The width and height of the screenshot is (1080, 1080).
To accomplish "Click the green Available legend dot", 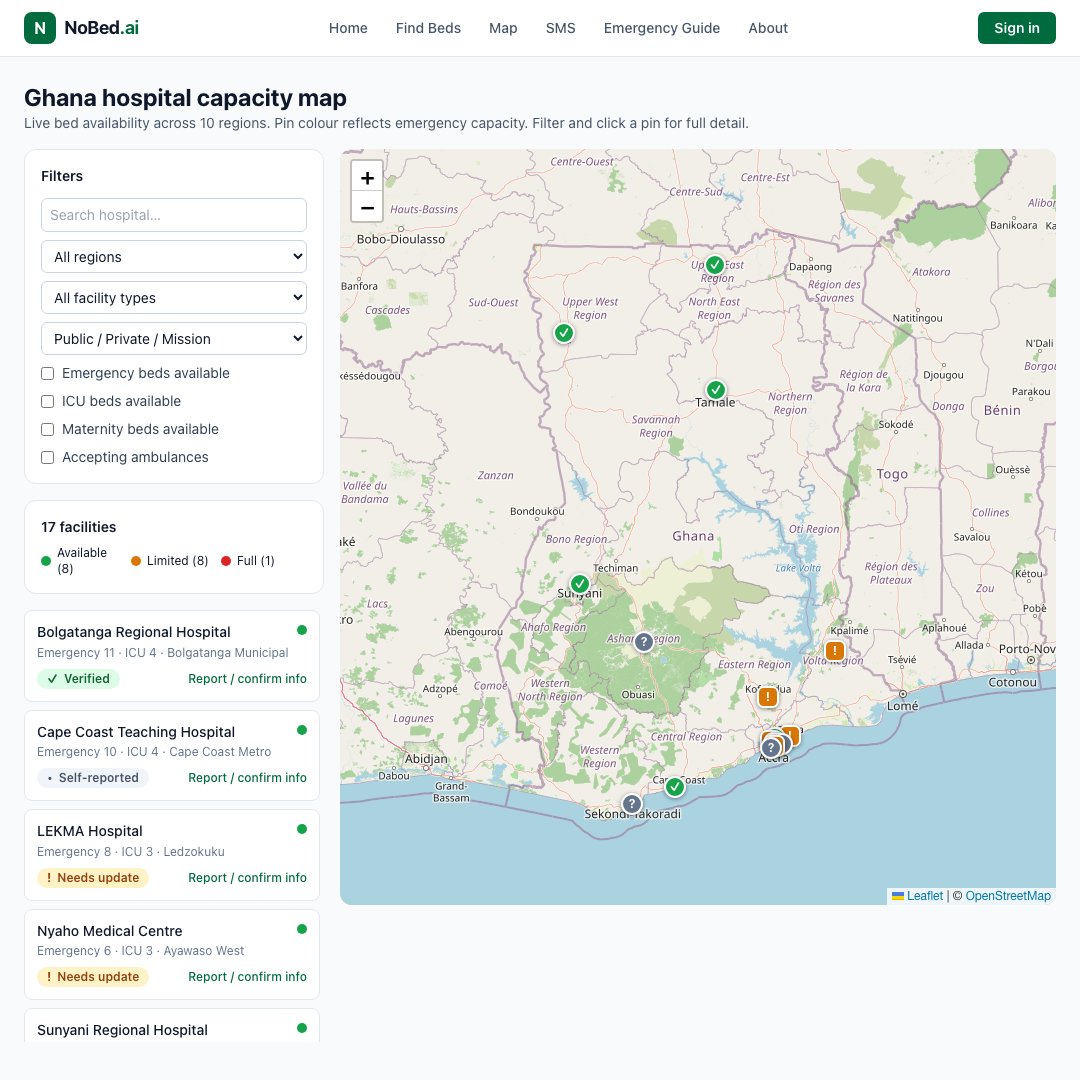I will [46, 561].
